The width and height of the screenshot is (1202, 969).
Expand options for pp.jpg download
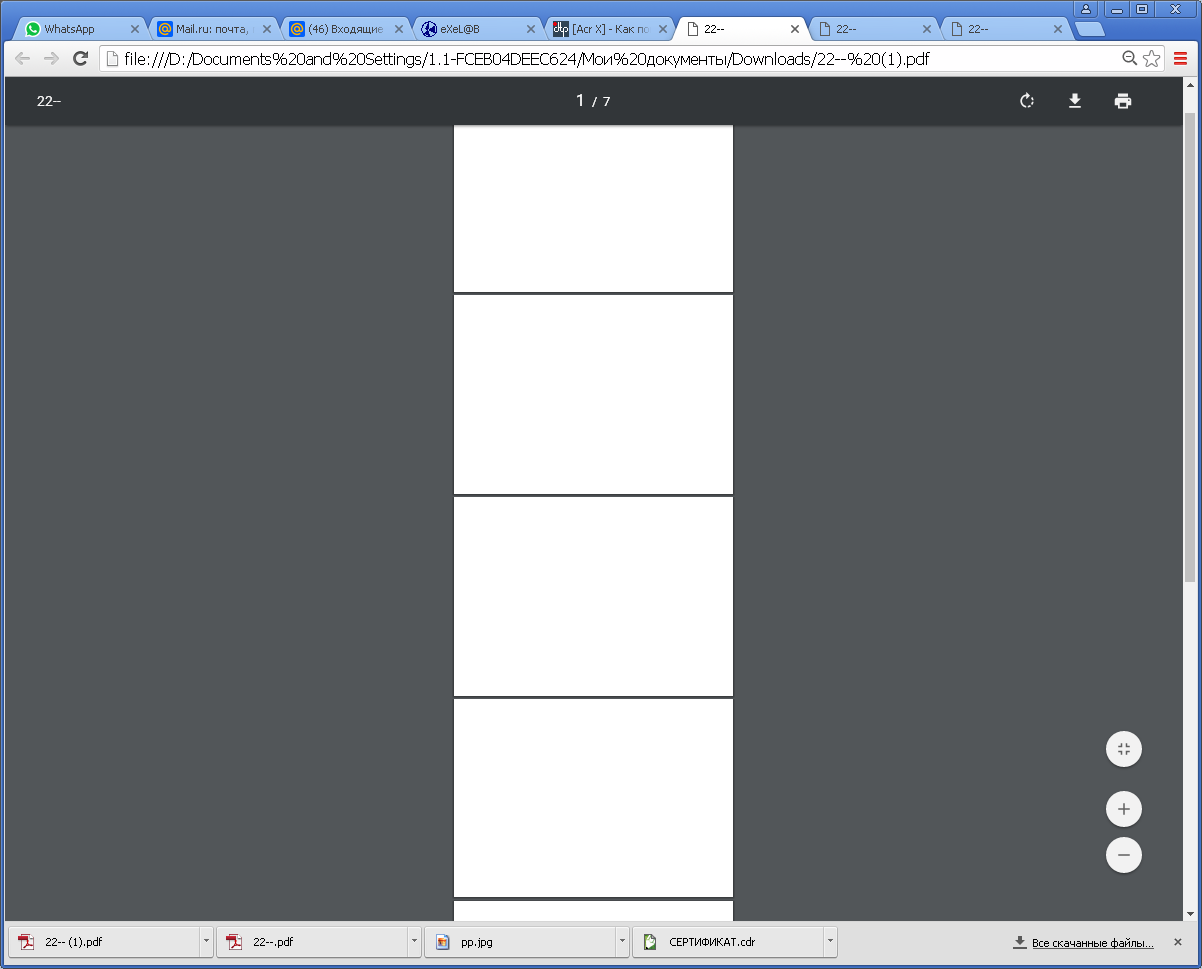[622, 942]
